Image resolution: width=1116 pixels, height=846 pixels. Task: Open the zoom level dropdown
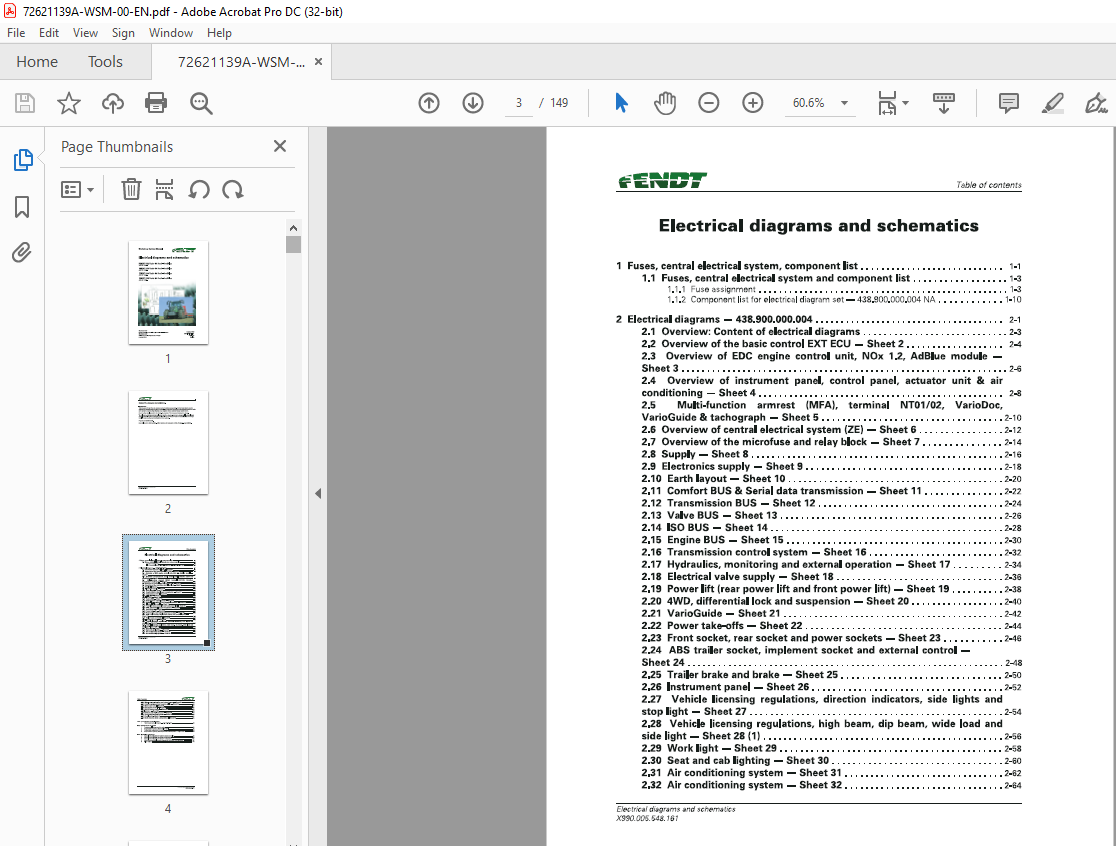844,103
